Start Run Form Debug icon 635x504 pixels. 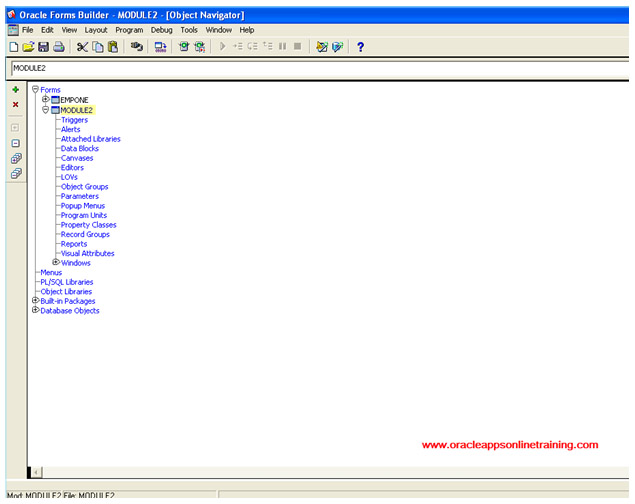[x=200, y=47]
